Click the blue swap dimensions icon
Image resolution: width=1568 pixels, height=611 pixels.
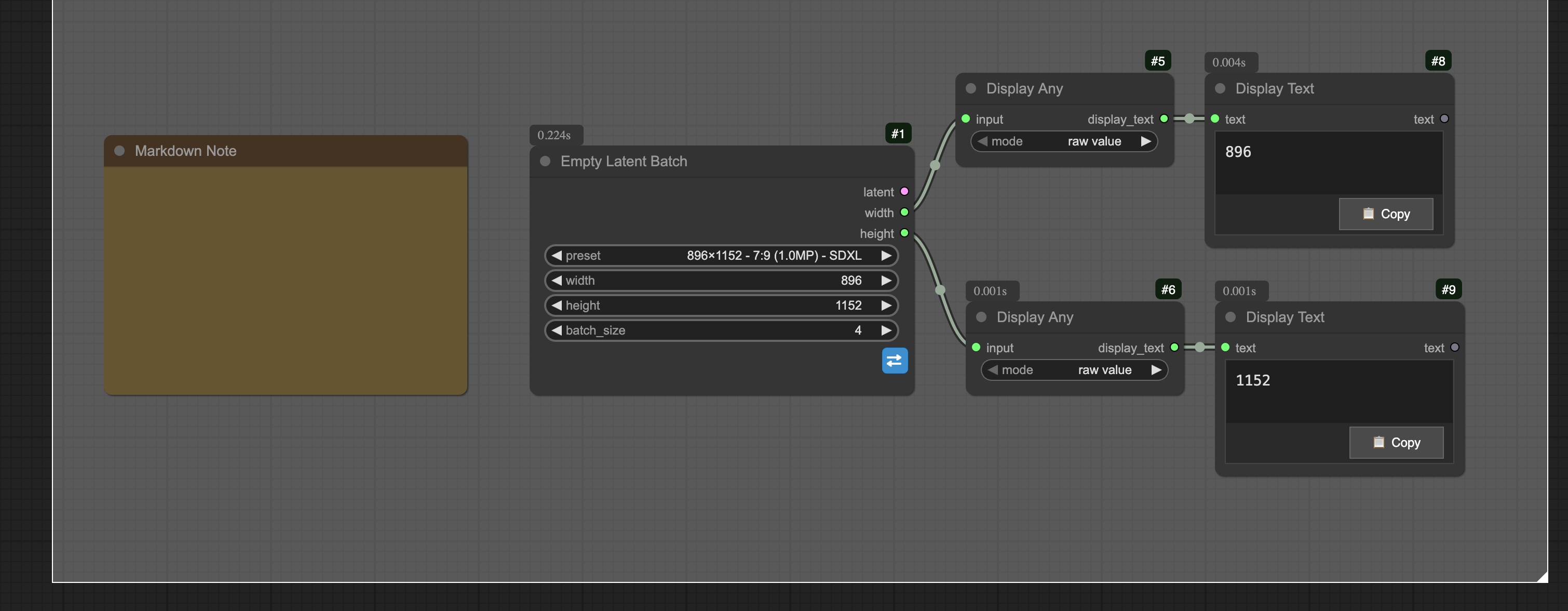point(894,361)
